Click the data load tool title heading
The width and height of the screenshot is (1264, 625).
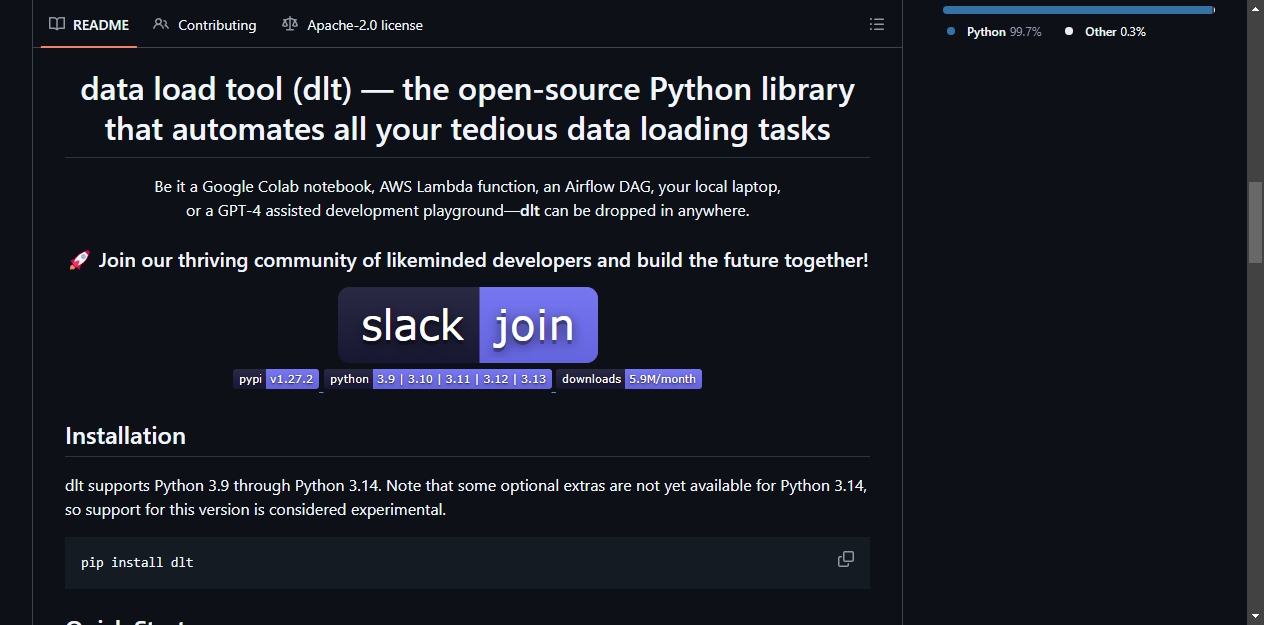point(467,109)
